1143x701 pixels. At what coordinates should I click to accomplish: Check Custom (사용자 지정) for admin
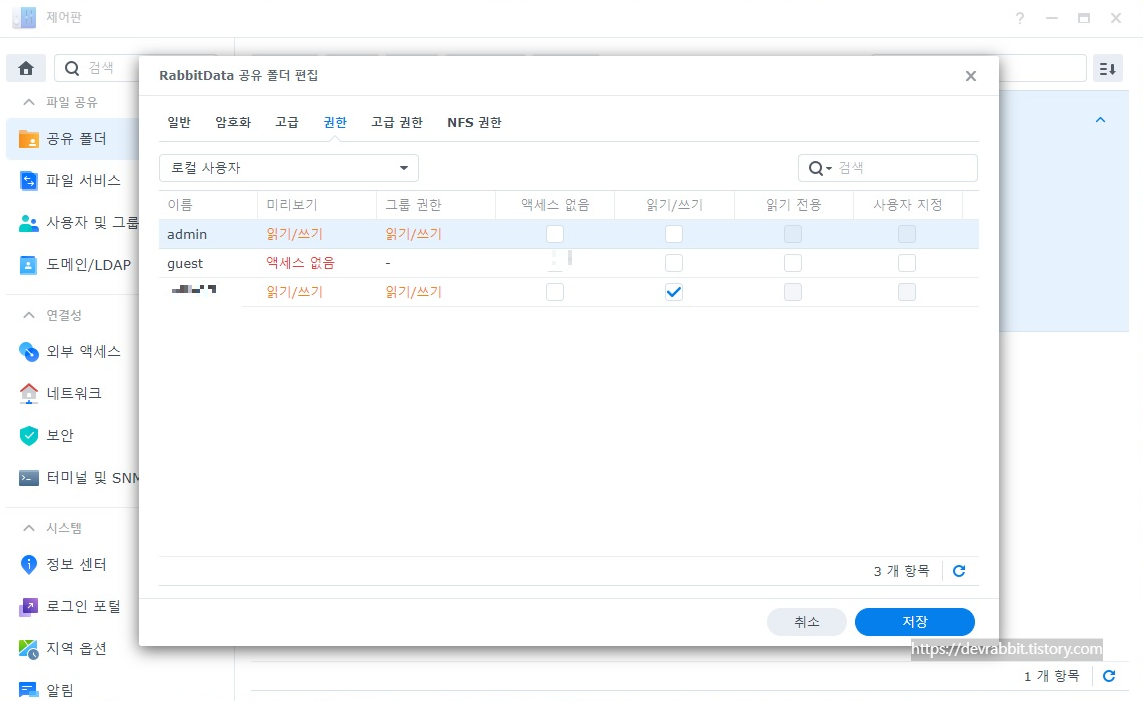907,234
